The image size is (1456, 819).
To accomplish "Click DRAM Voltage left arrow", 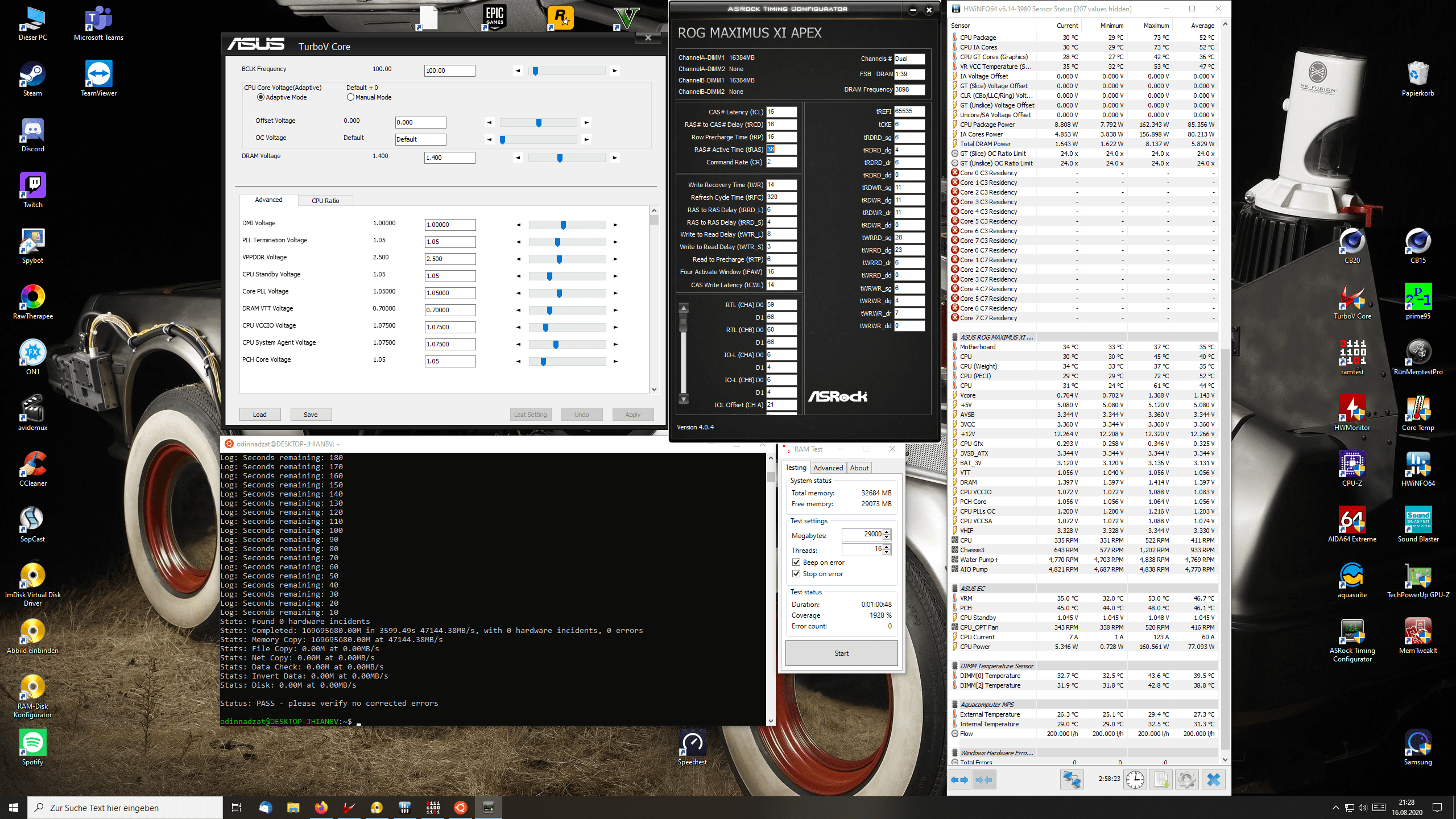I will point(518,158).
